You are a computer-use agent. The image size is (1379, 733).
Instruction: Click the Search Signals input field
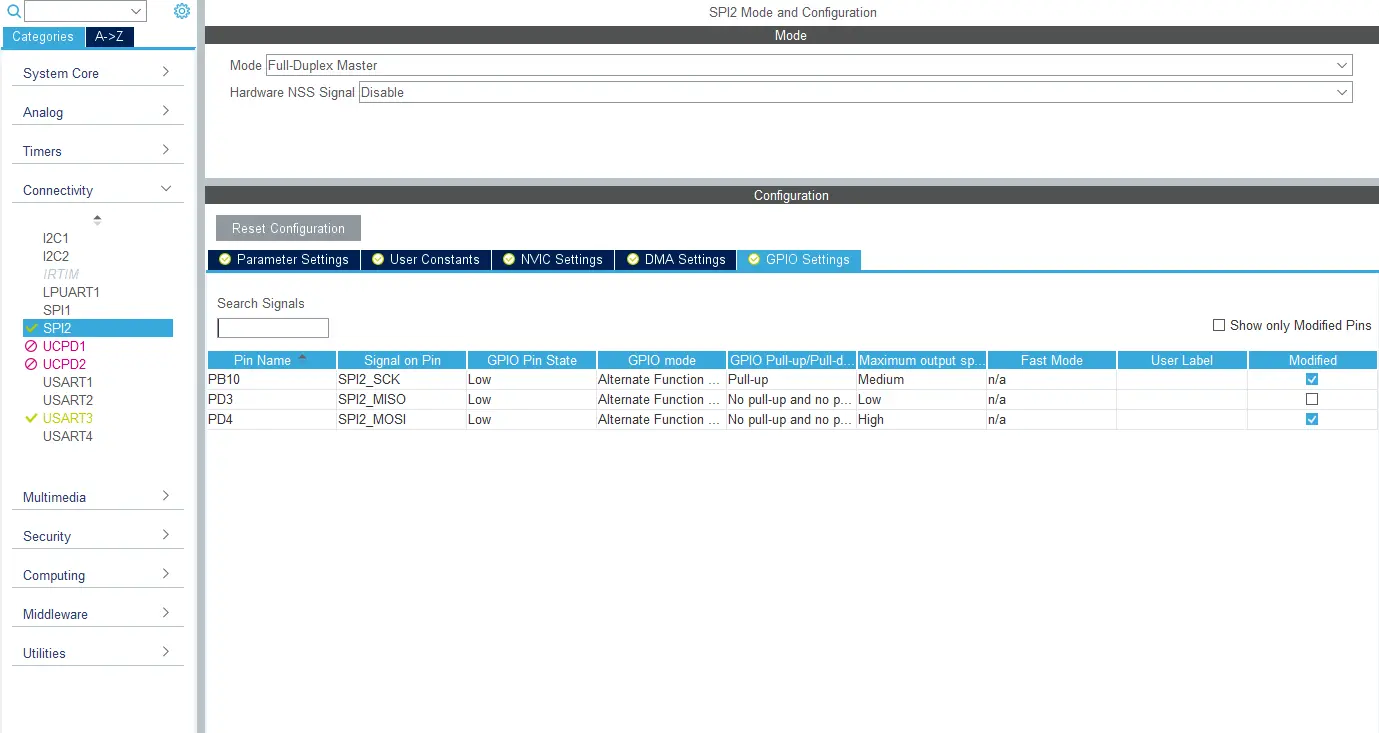[x=272, y=328]
